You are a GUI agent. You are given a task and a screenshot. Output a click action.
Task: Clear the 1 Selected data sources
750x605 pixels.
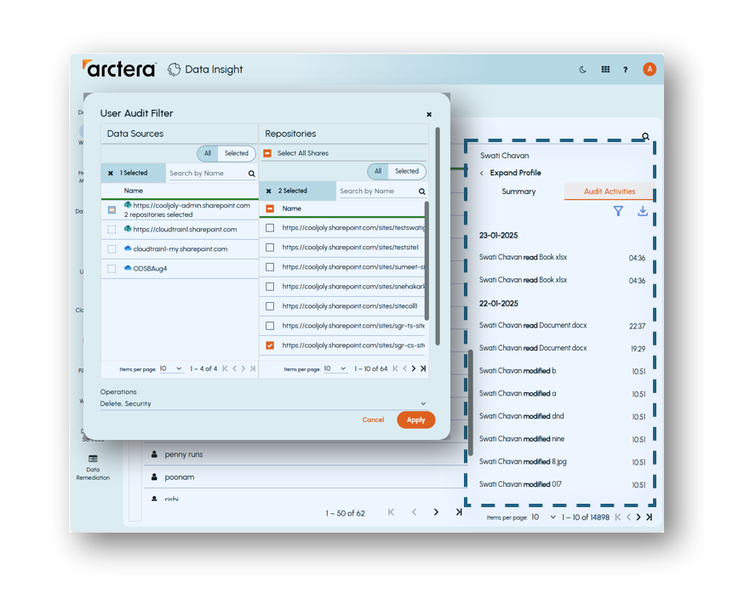pyautogui.click(x=110, y=173)
